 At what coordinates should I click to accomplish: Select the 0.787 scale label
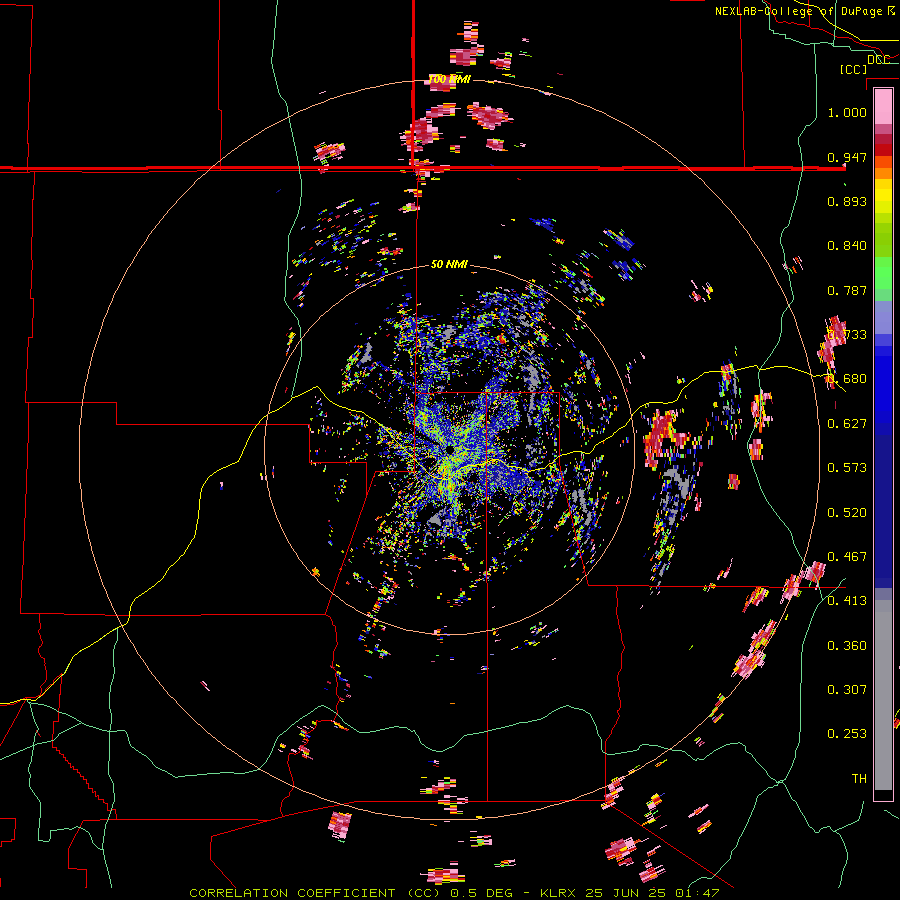(x=847, y=290)
